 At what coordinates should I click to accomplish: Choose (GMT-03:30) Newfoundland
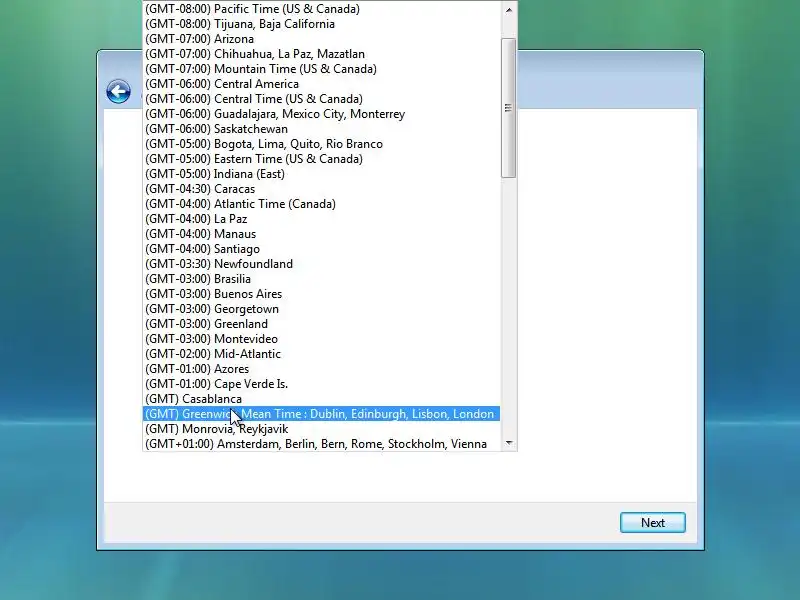pos(321,264)
